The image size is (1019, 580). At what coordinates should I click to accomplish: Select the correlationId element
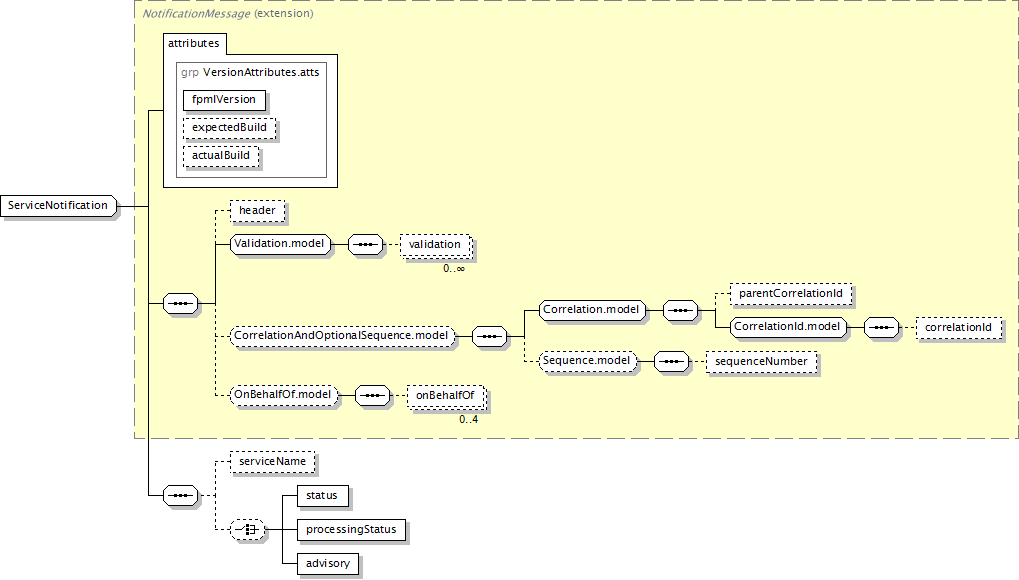[x=959, y=328]
